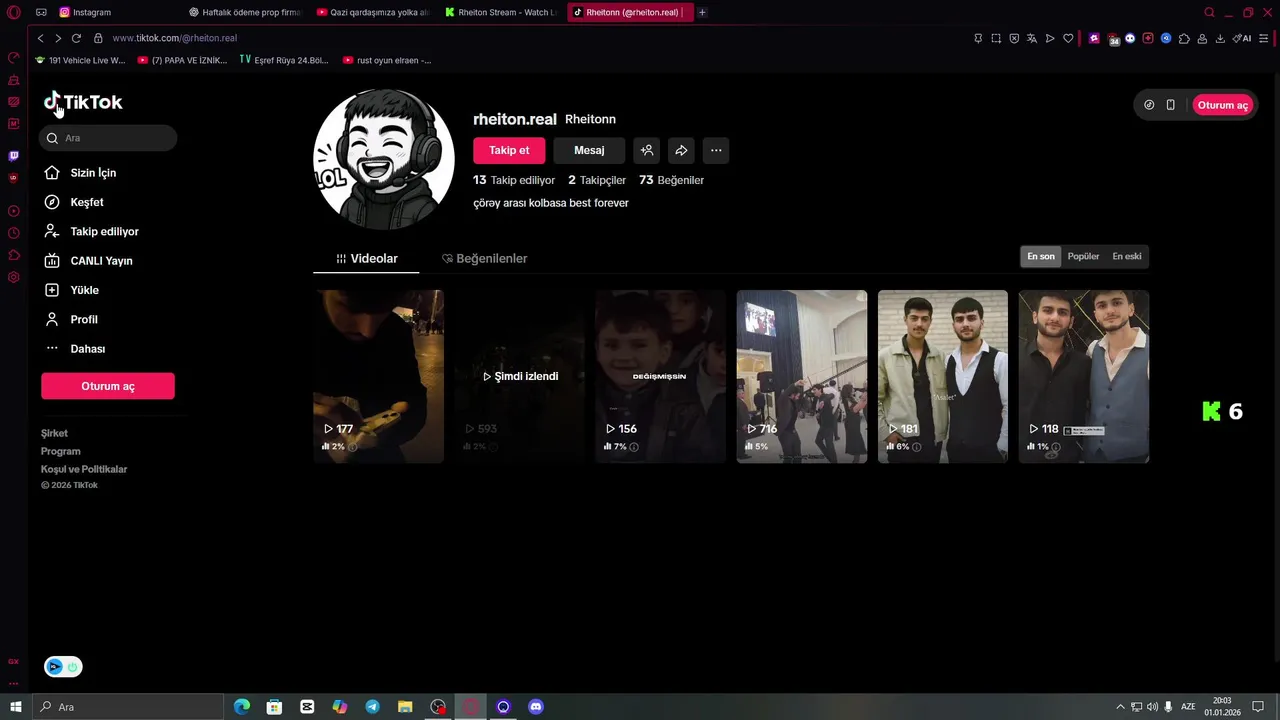The height and width of the screenshot is (720, 1280).
Task: Open video with 118 views
Action: click(x=1084, y=376)
